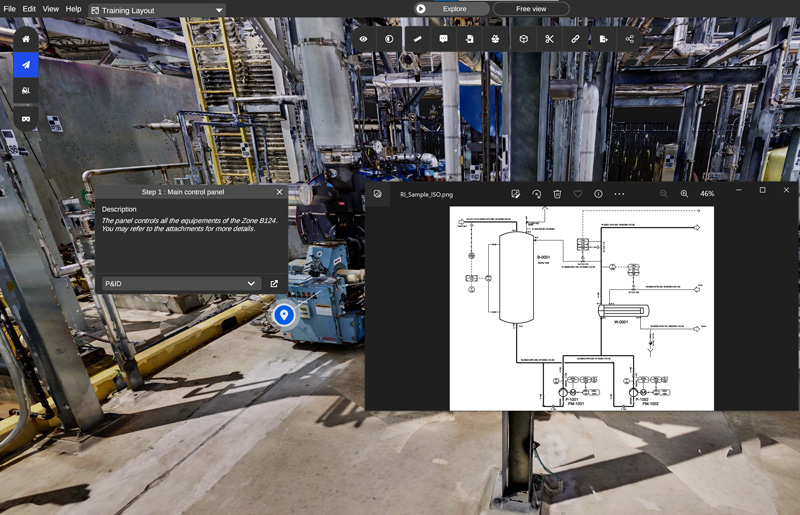The height and width of the screenshot is (515, 800).
Task: Click the Photos app image icon
Action: [378, 194]
